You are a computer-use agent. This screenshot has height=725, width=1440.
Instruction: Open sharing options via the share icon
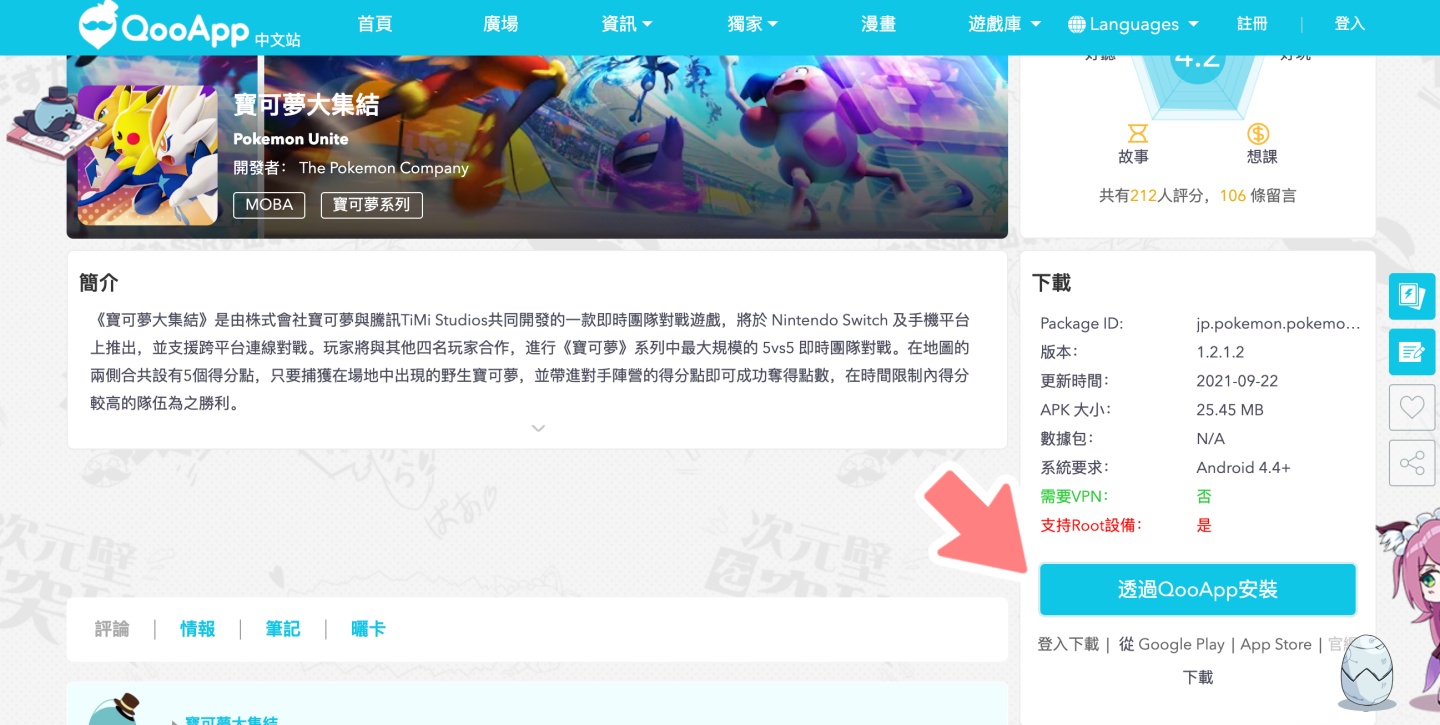(1411, 462)
